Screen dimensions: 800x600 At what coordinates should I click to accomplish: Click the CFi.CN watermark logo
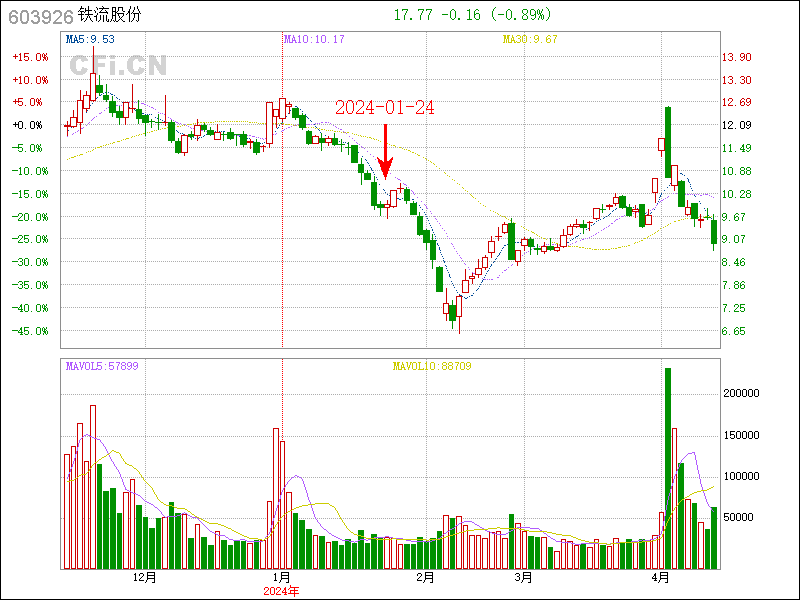pyautogui.click(x=118, y=66)
